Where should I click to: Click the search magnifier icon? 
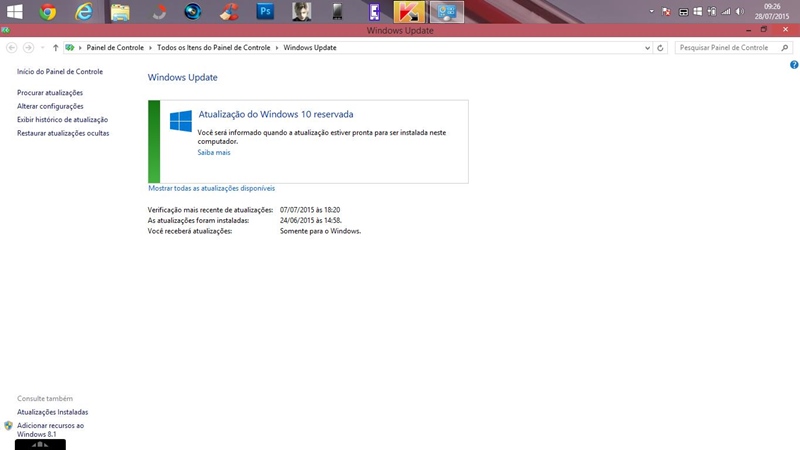coord(785,47)
